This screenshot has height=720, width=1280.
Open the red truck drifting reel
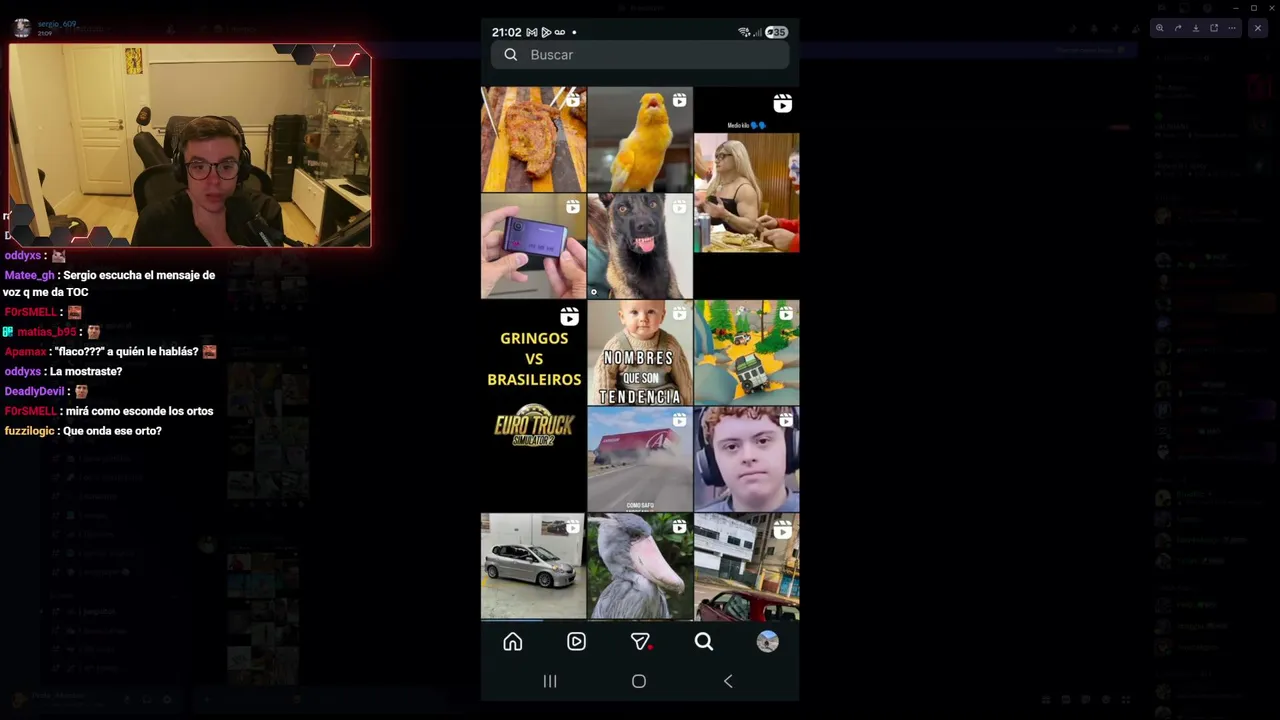coord(640,460)
